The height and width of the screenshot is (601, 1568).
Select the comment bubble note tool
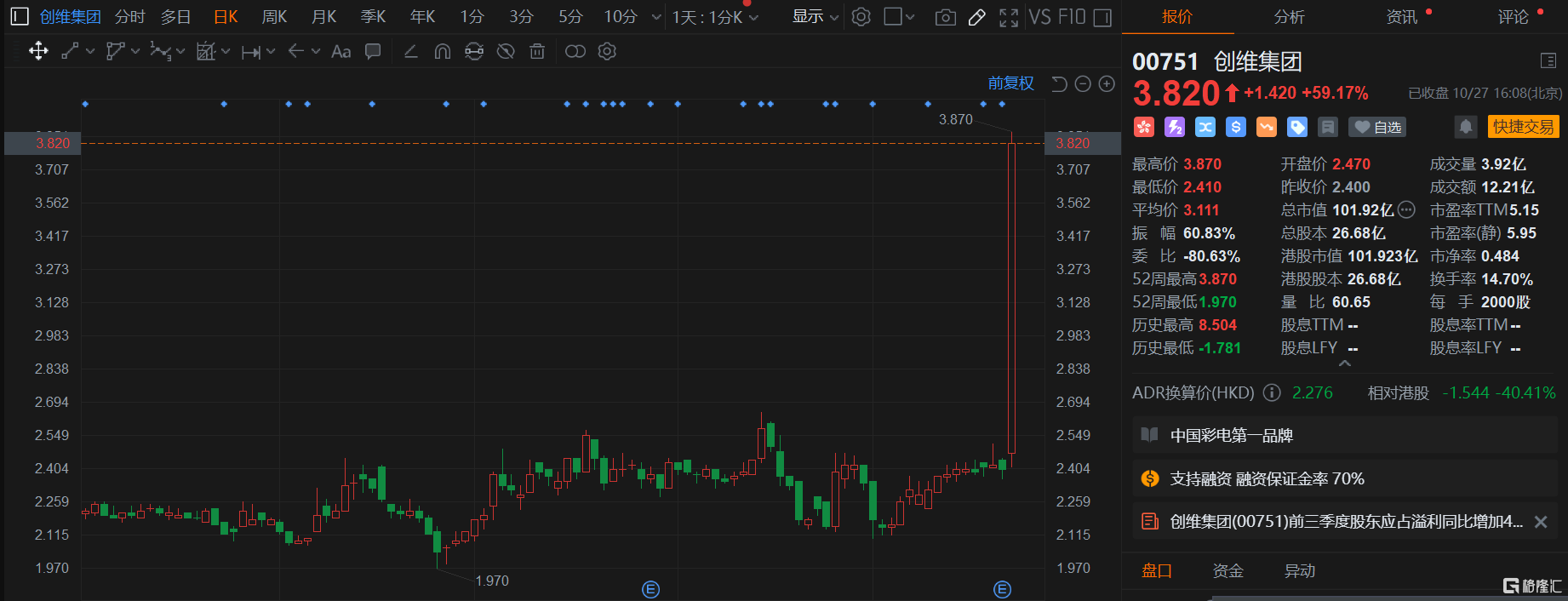point(373,51)
